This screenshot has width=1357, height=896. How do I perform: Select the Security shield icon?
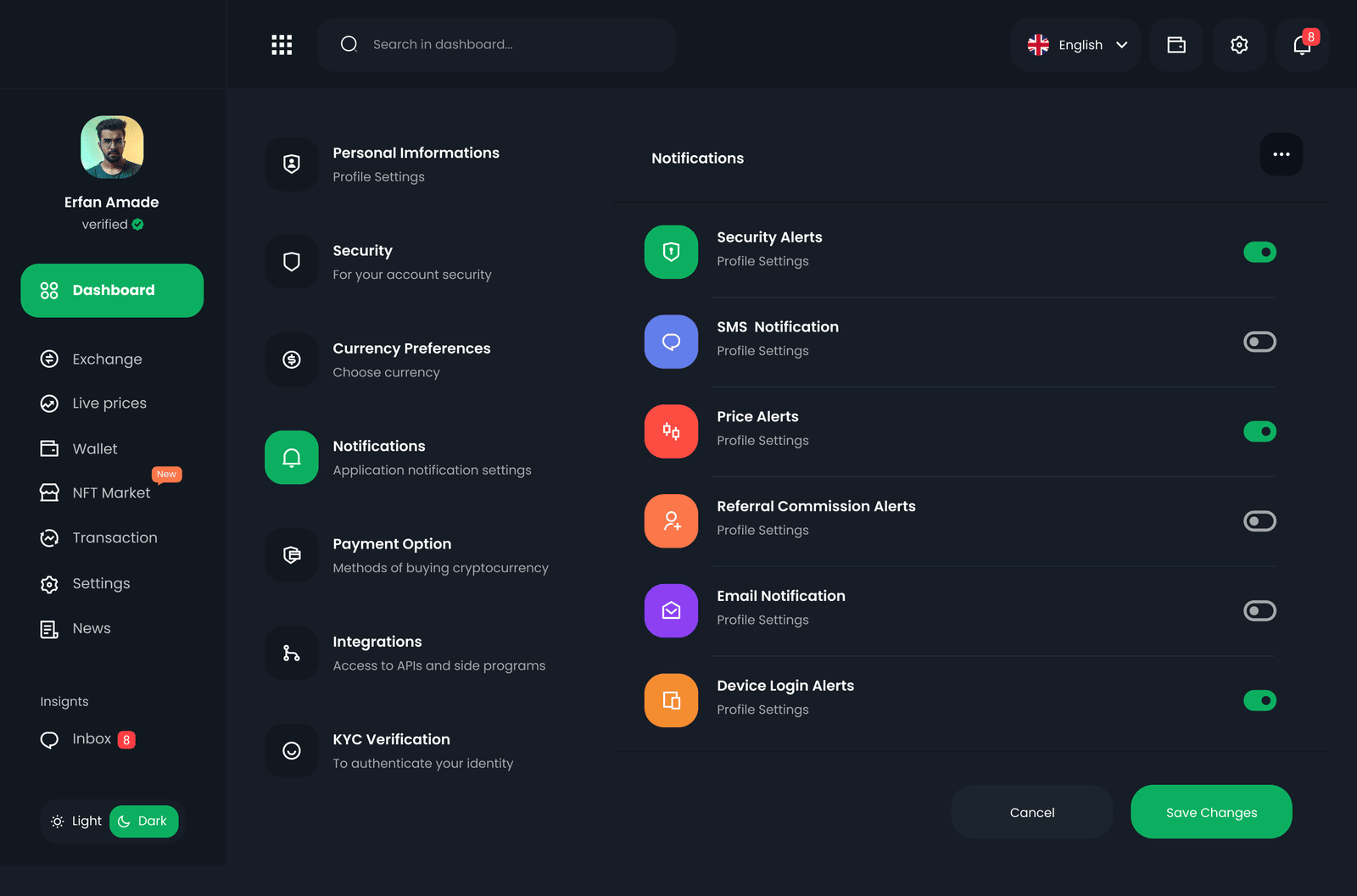pos(292,262)
